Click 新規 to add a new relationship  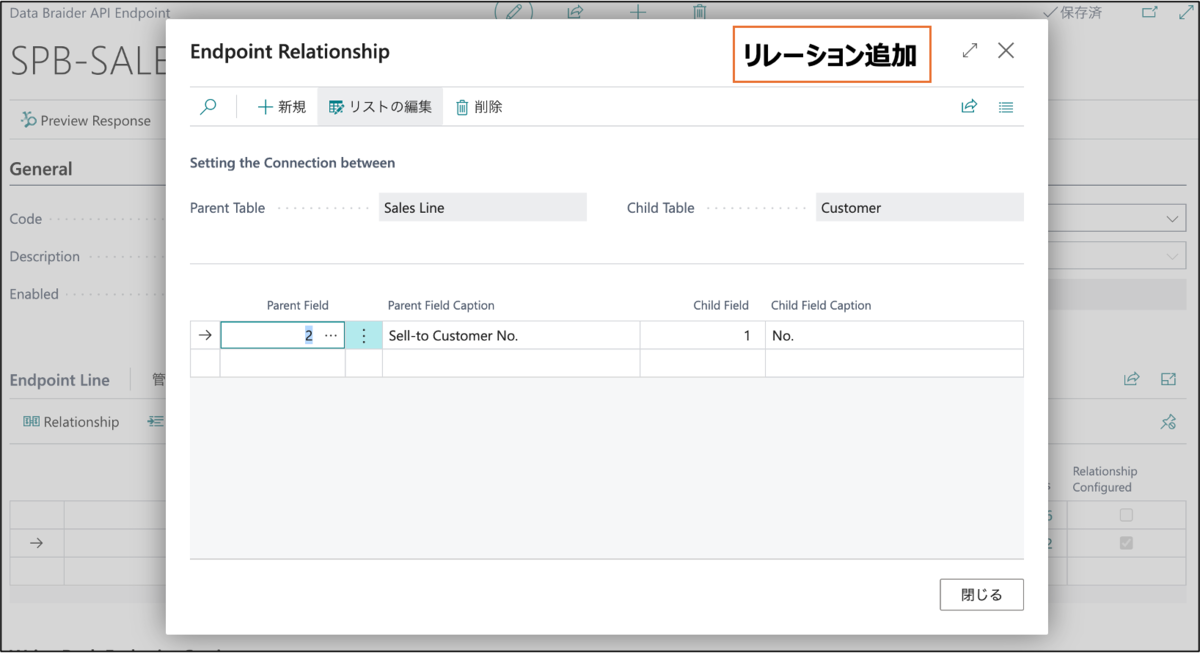tap(281, 107)
